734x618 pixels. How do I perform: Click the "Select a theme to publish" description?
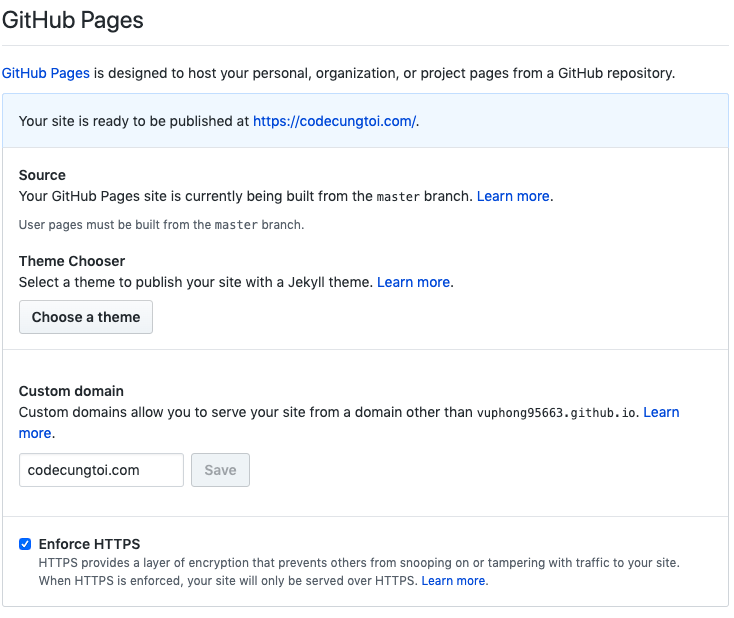pos(196,282)
